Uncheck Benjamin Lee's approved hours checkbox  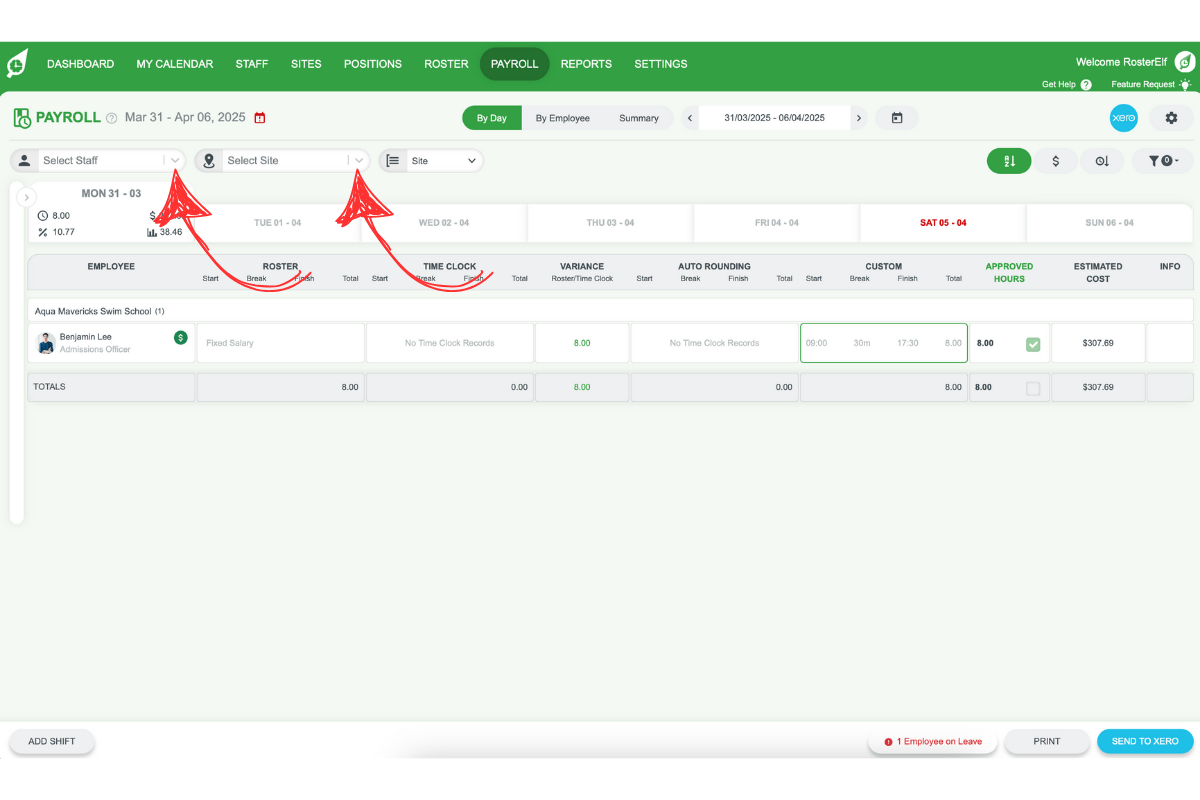pos(1033,342)
